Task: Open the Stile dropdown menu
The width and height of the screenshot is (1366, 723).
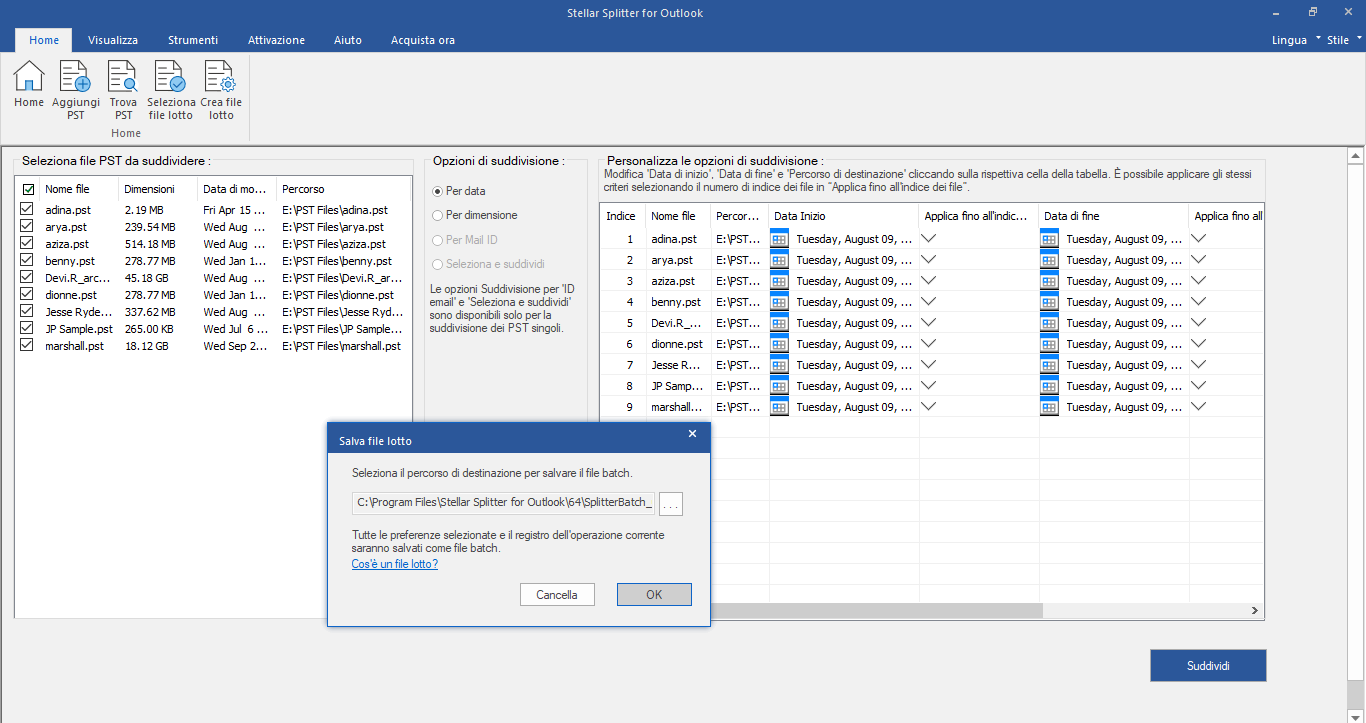Action: (x=1343, y=40)
